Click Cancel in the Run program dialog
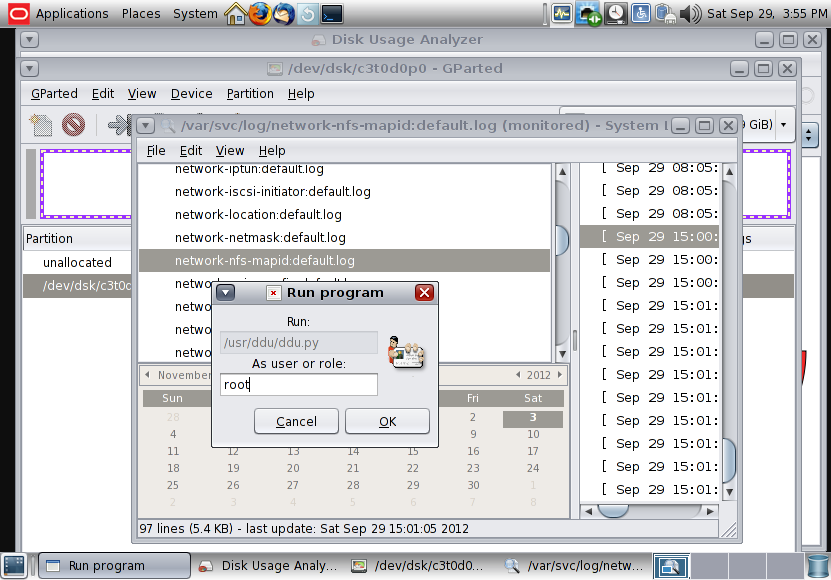 pos(296,421)
